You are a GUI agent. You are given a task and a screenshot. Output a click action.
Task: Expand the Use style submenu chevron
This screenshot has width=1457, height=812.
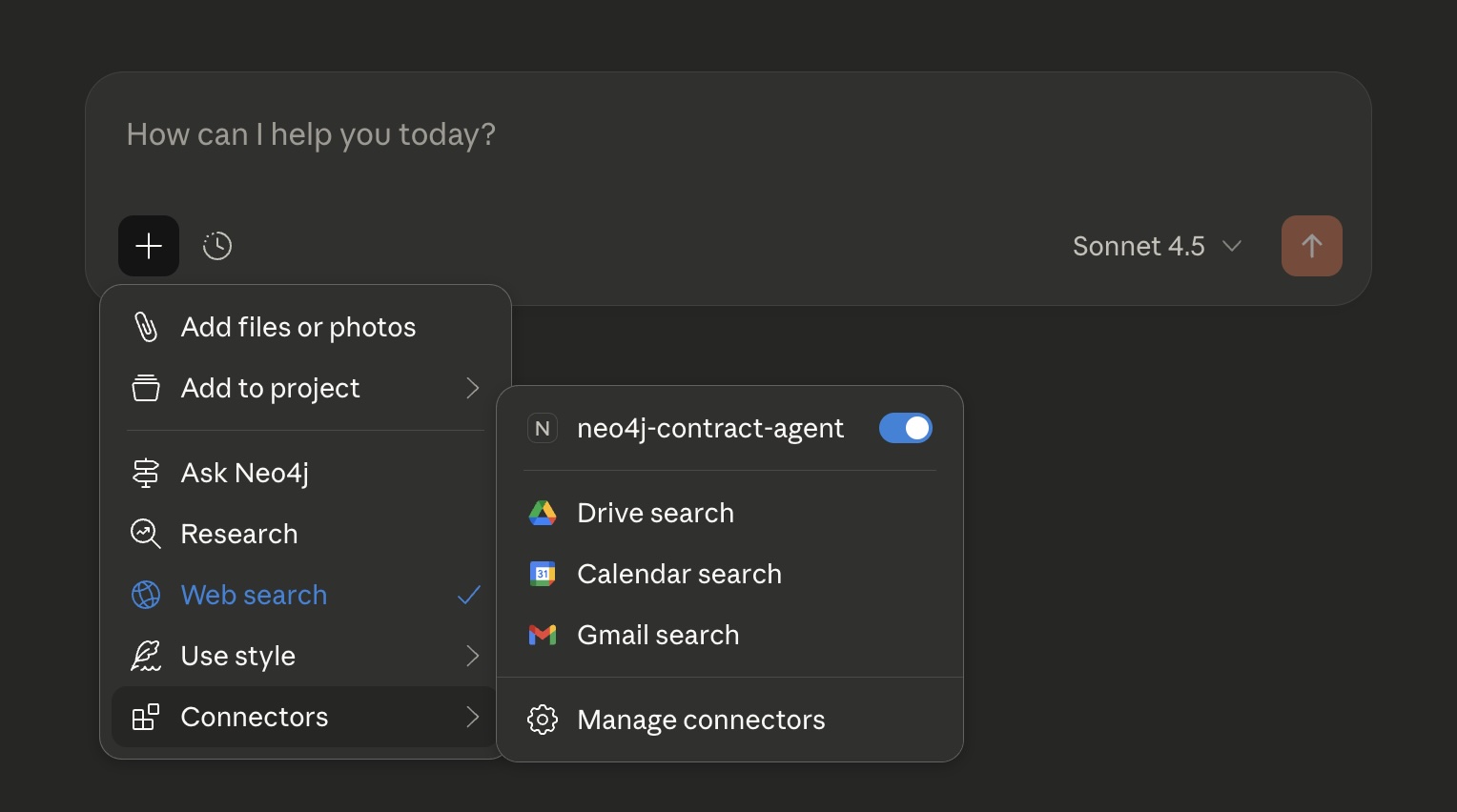pos(472,656)
